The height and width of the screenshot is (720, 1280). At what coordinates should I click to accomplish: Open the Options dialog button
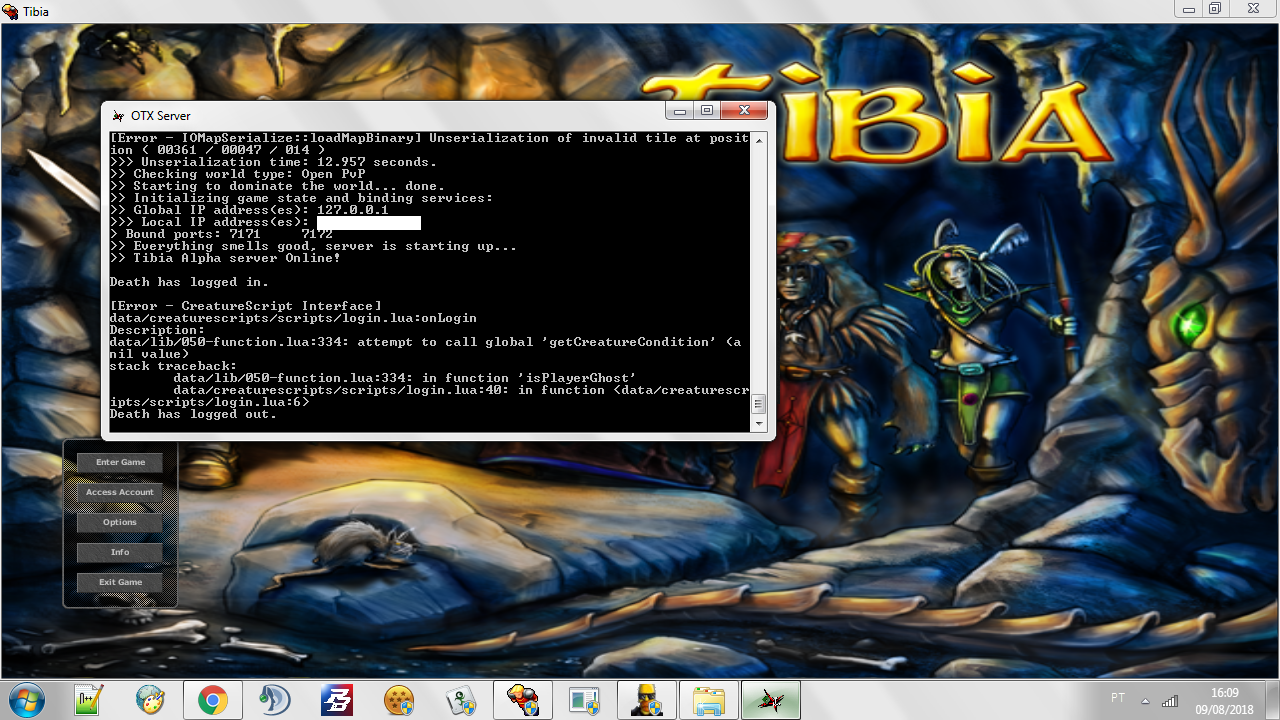tap(120, 522)
